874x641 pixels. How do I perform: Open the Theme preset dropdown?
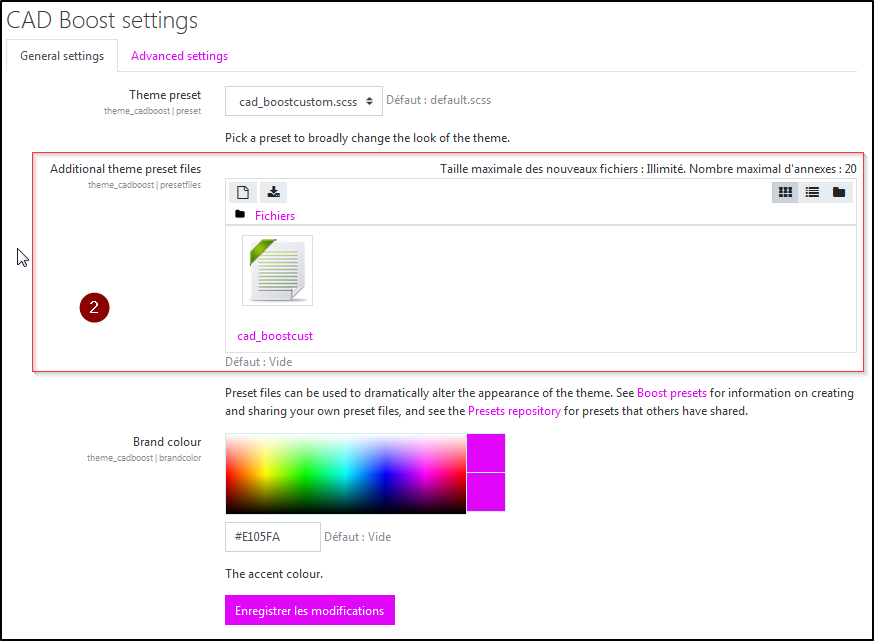(x=304, y=101)
